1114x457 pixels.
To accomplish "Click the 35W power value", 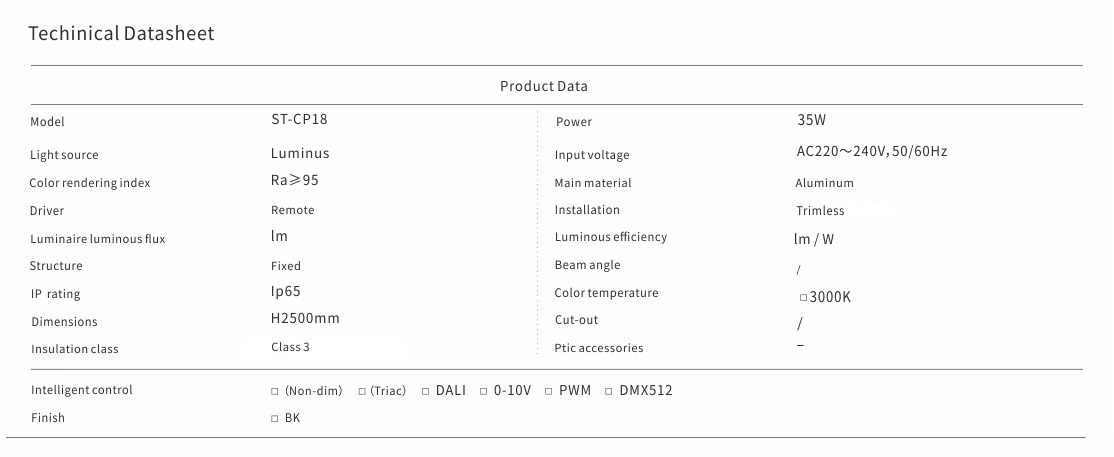I will [x=811, y=120].
